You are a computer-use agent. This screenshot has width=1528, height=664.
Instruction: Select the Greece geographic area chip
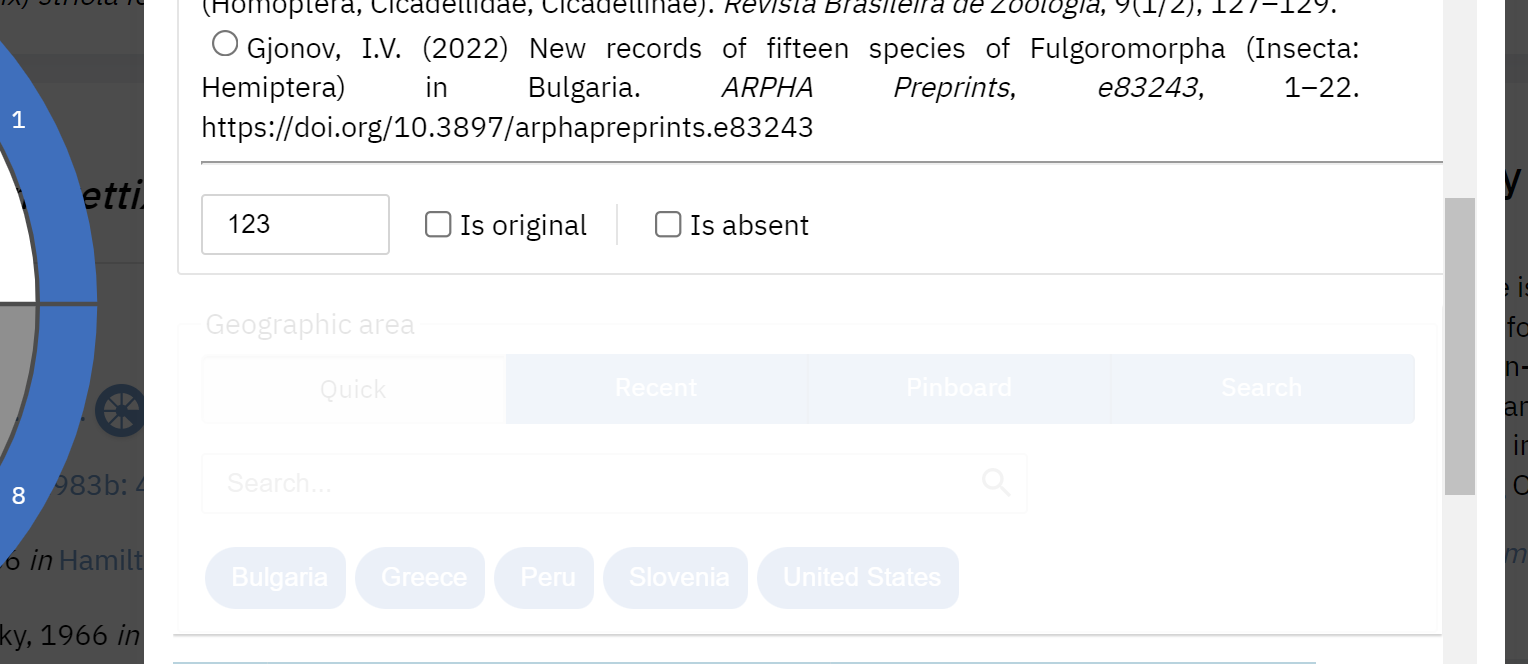click(420, 577)
